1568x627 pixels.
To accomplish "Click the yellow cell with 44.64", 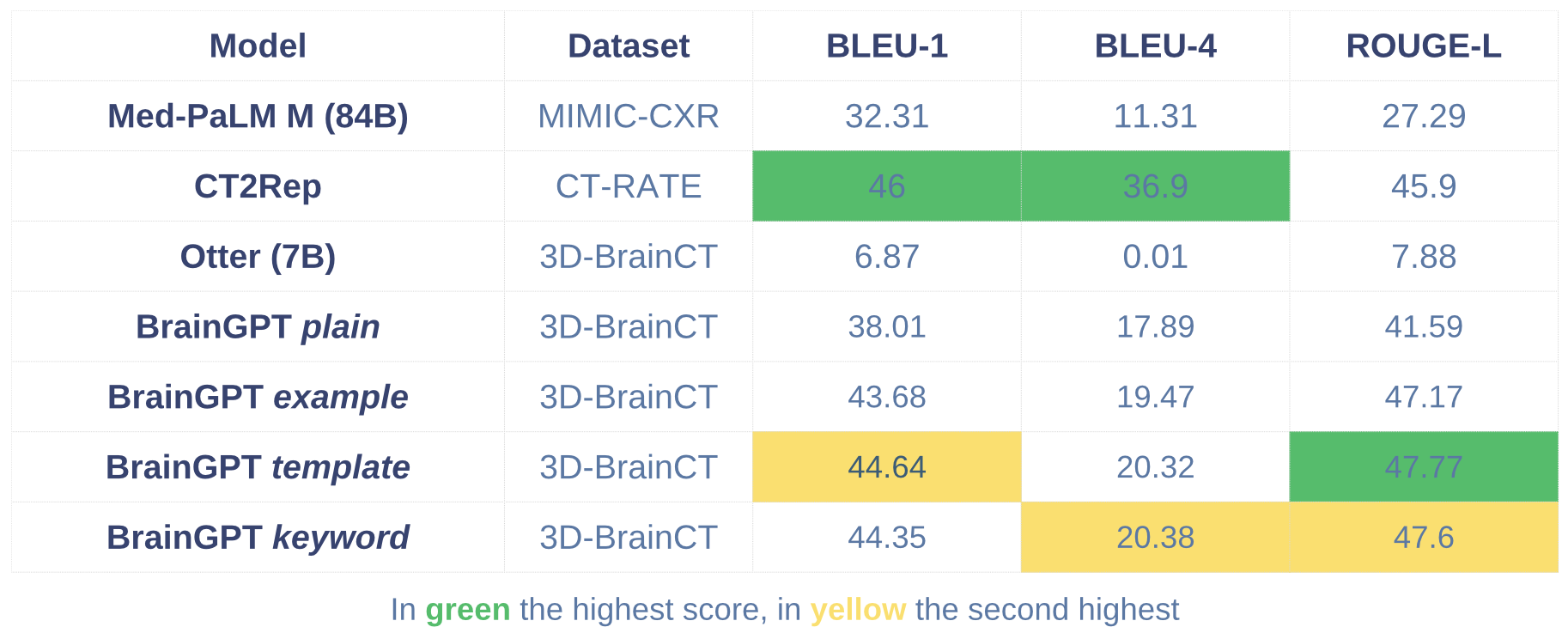I will (887, 467).
